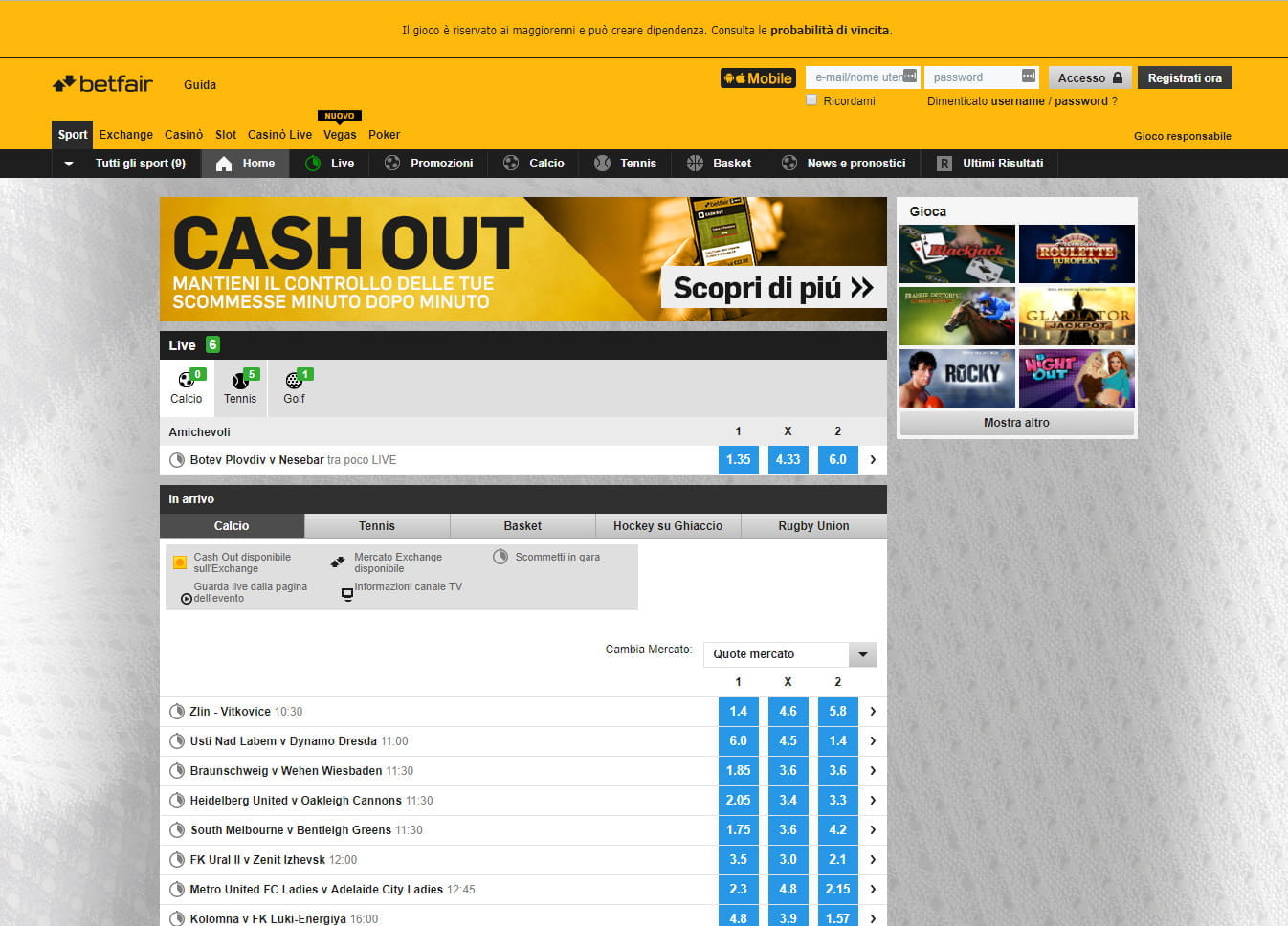Viewport: 1288px width, 926px height.
Task: Click clock icon beside Botev Plovdiv v Nesebar
Action: click(177, 460)
